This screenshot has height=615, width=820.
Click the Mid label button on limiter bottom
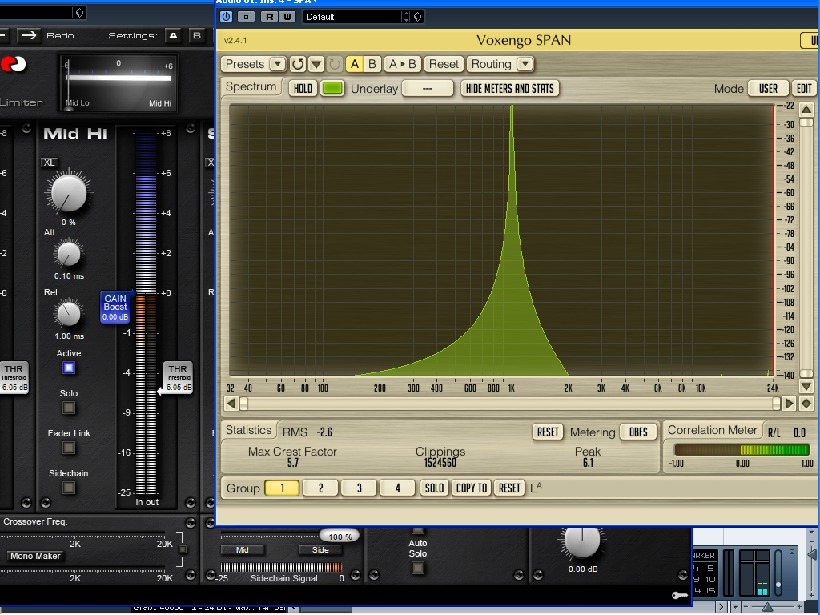tap(242, 550)
